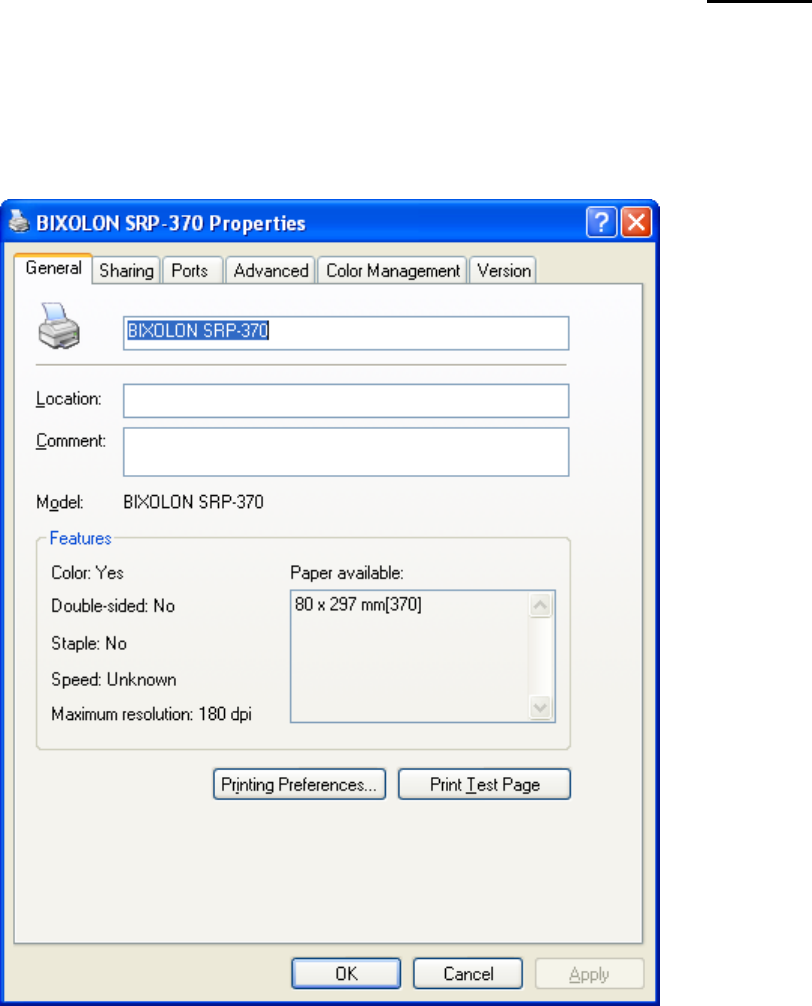The height and width of the screenshot is (1006, 812).
Task: Click the Paper available: label
Action: coord(347,572)
